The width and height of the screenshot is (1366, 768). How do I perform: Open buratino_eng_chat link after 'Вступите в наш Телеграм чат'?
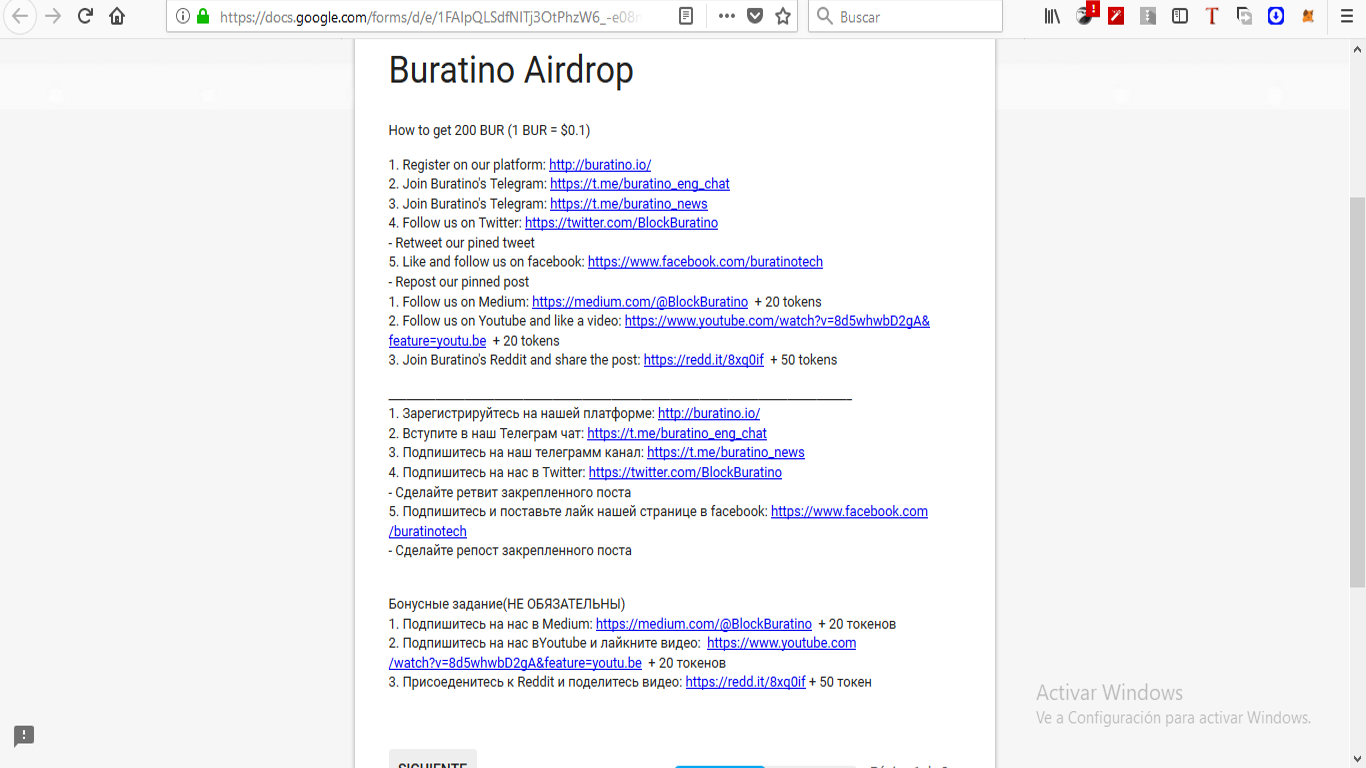pyautogui.click(x=677, y=433)
